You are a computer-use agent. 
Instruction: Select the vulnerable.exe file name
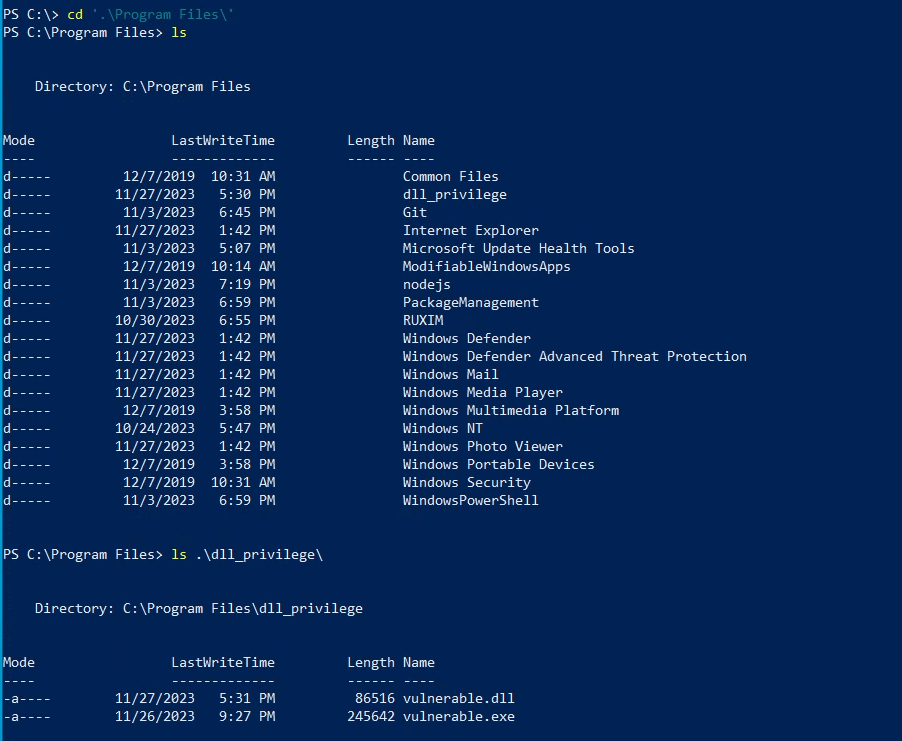pyautogui.click(x=458, y=716)
